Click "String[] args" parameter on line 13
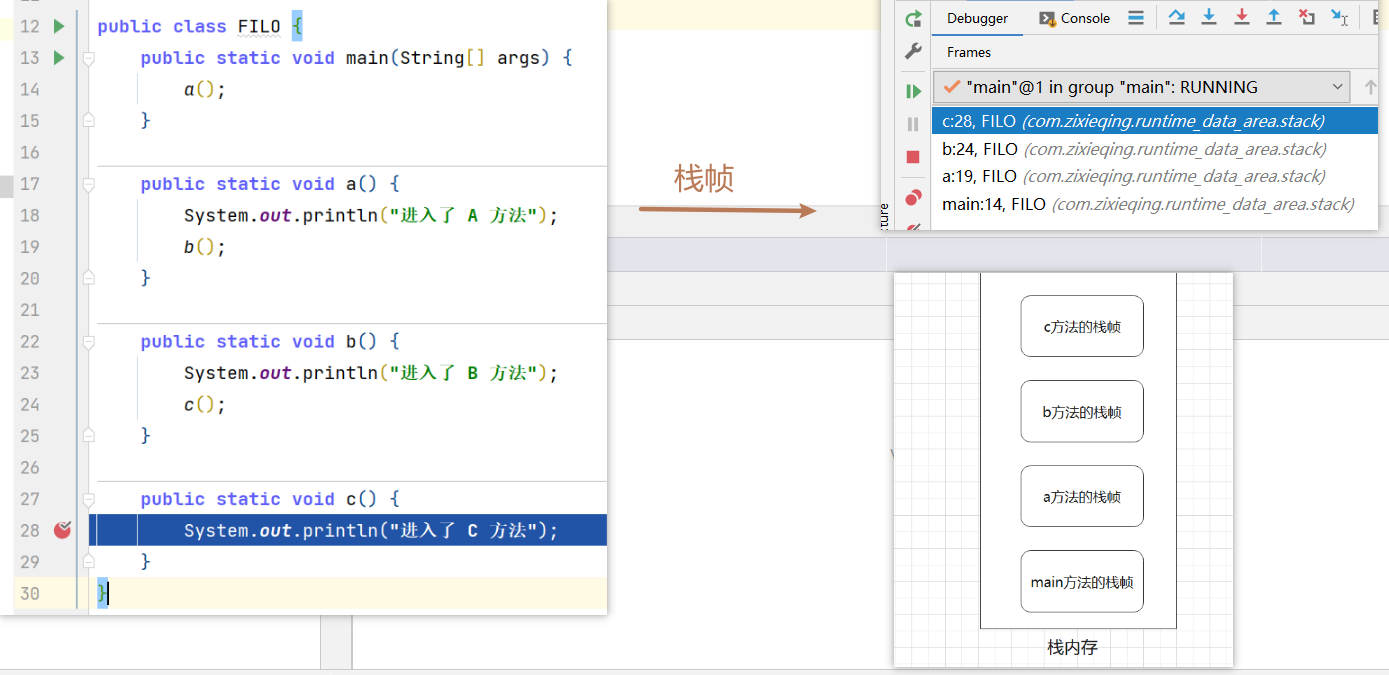Viewport: 1389px width, 675px height. click(x=470, y=58)
